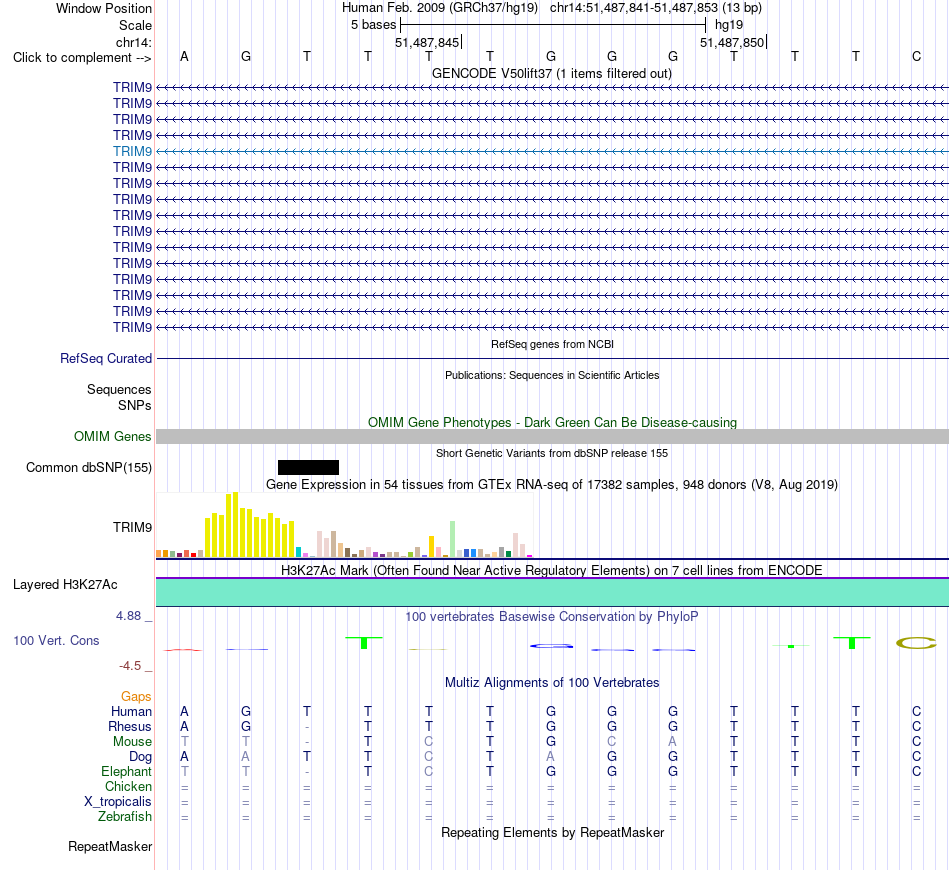
Task: Click the "5 bases" scale bar text
Action: pos(373,25)
